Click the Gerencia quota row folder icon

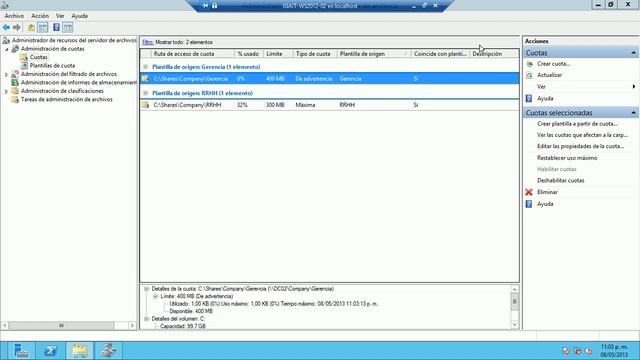pos(145,78)
